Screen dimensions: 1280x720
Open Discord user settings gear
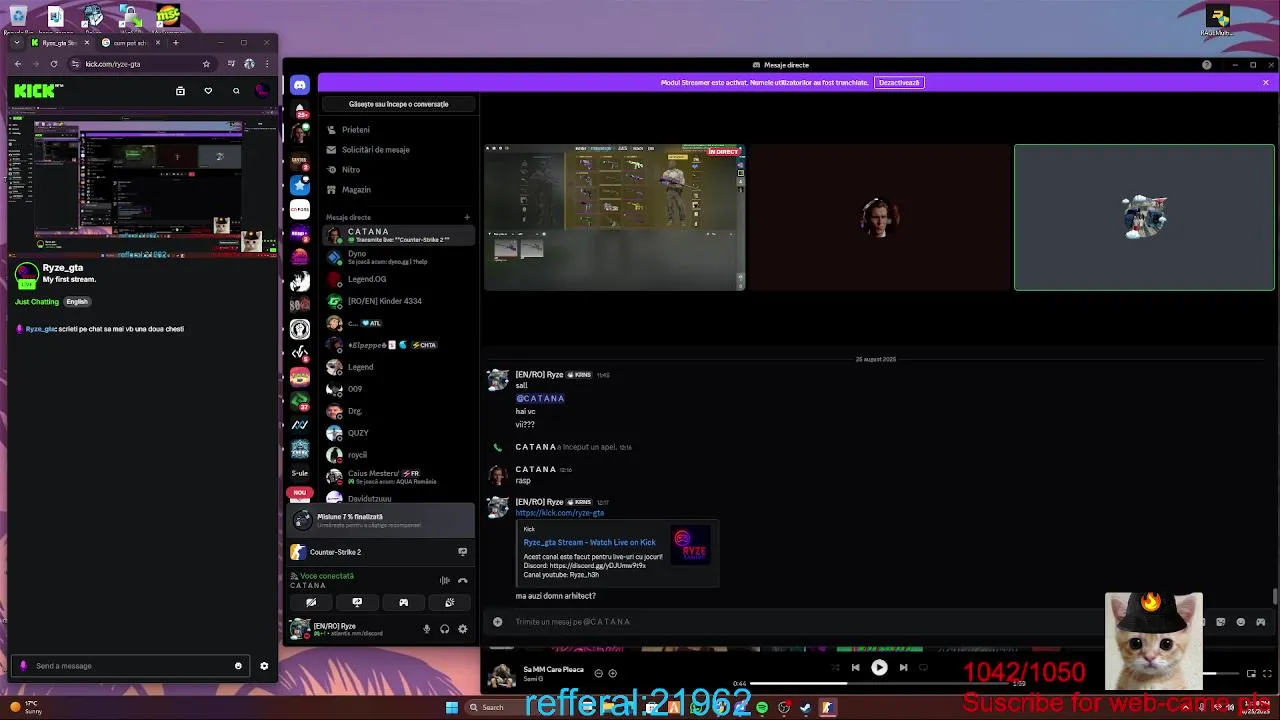[462, 629]
